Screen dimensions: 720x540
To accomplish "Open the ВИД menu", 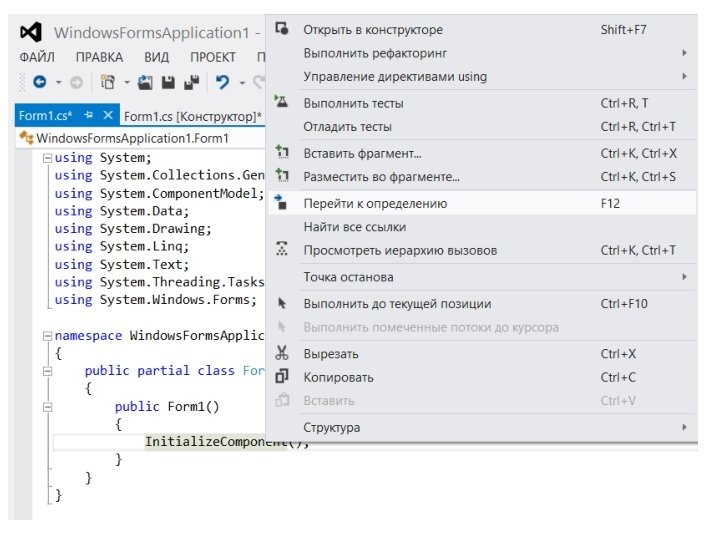I will pos(157,57).
